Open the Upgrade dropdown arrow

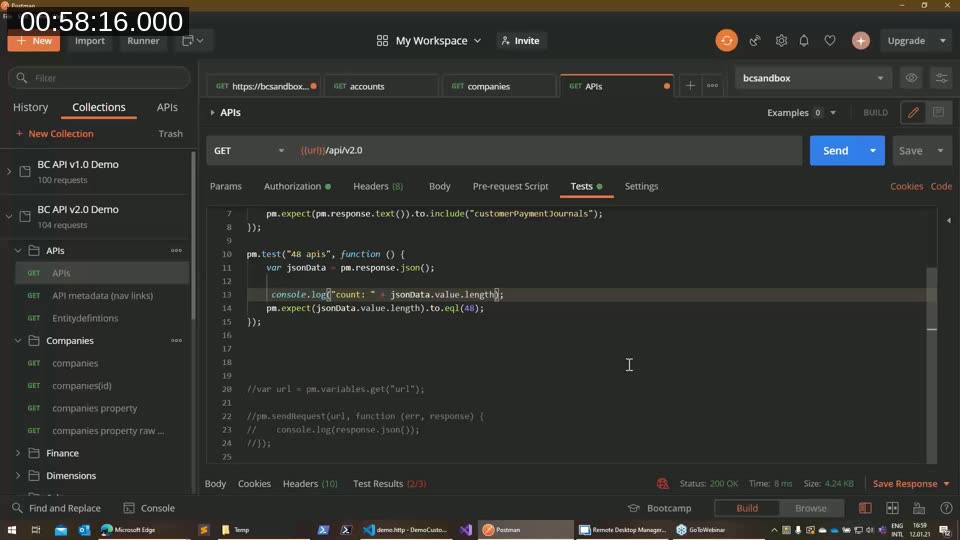click(x=942, y=40)
